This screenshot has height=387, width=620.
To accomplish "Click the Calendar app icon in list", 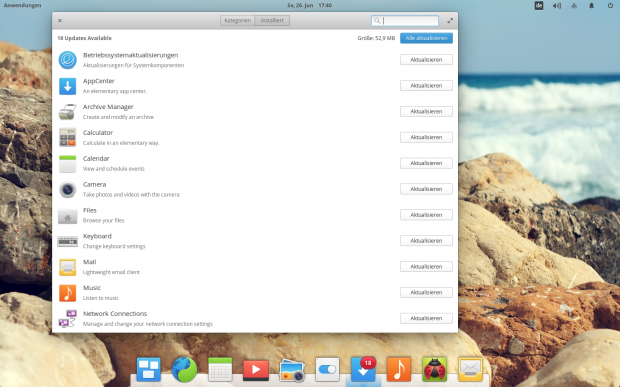I will 68,164.
